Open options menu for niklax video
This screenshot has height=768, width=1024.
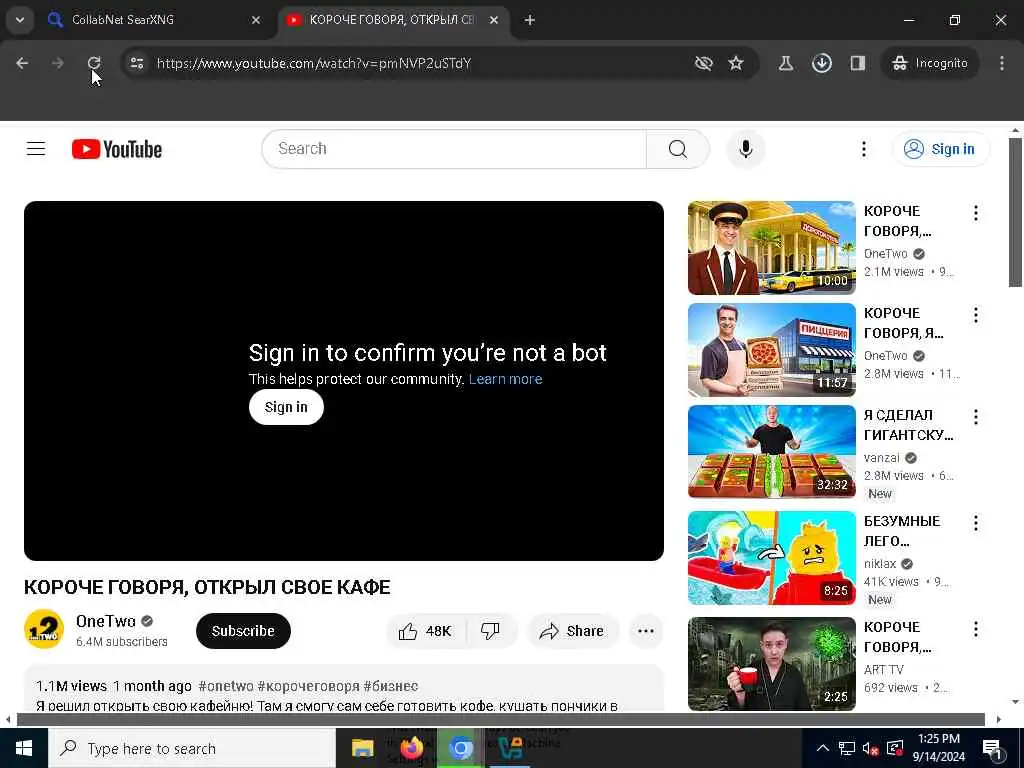click(976, 522)
